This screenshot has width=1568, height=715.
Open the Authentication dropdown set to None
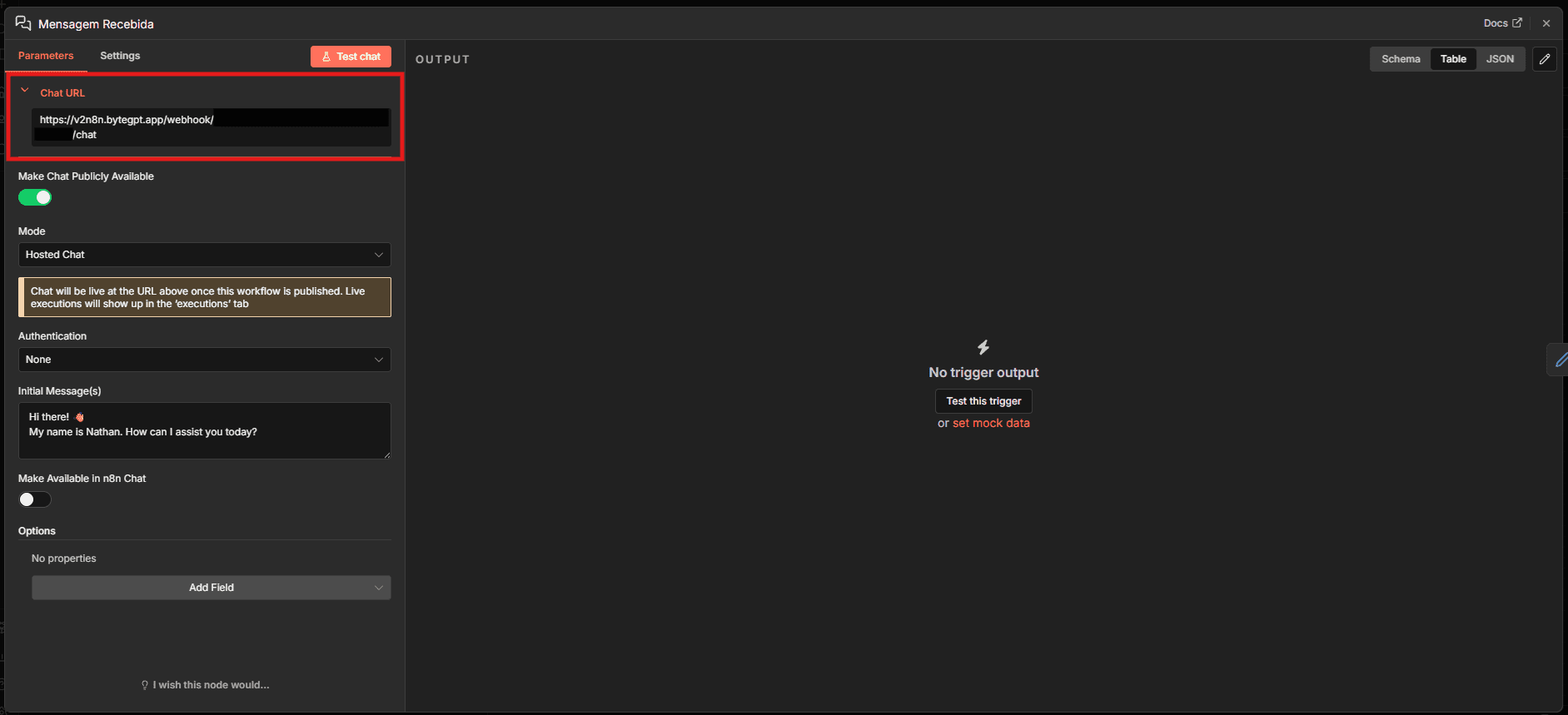click(204, 360)
